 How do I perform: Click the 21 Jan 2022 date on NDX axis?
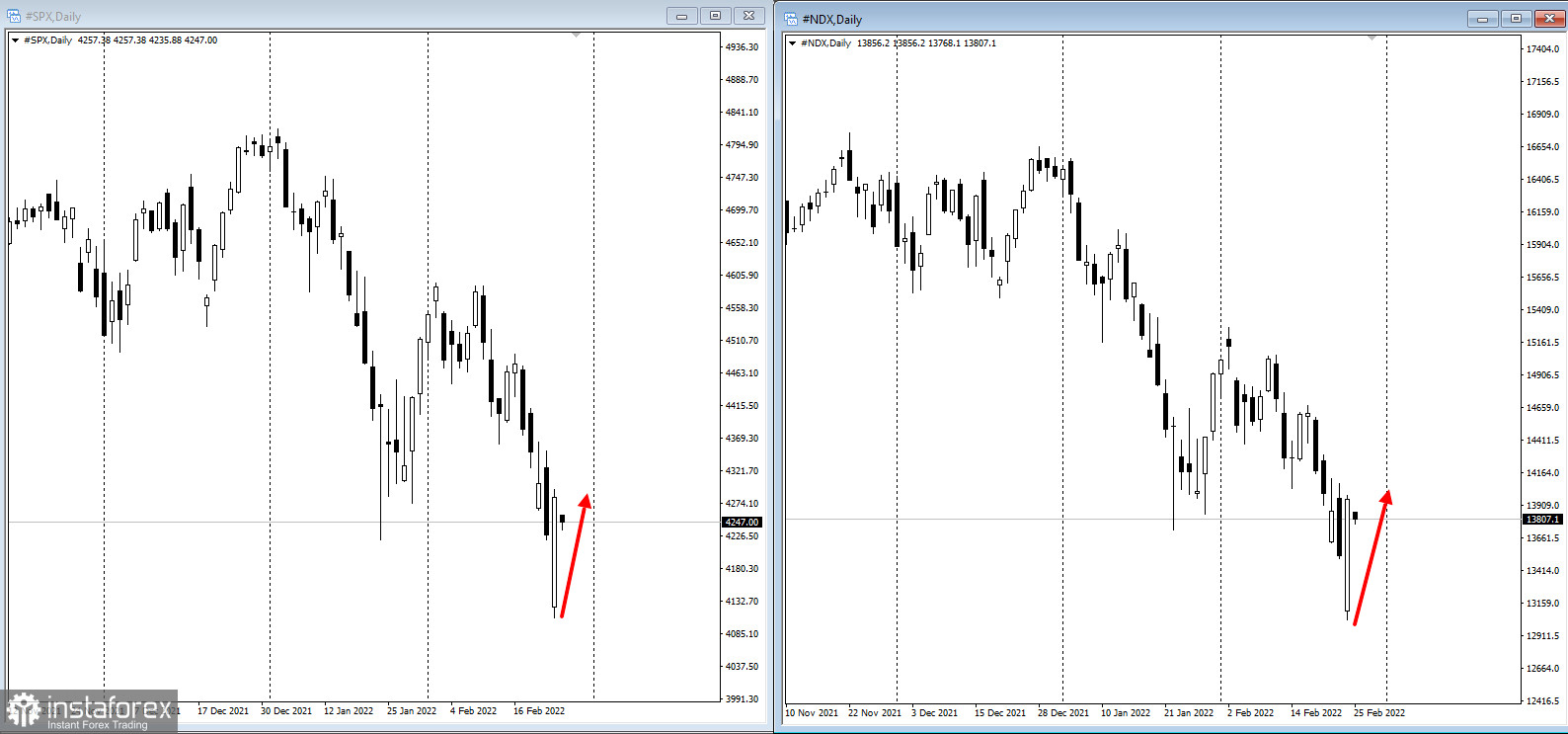pyautogui.click(x=1189, y=713)
